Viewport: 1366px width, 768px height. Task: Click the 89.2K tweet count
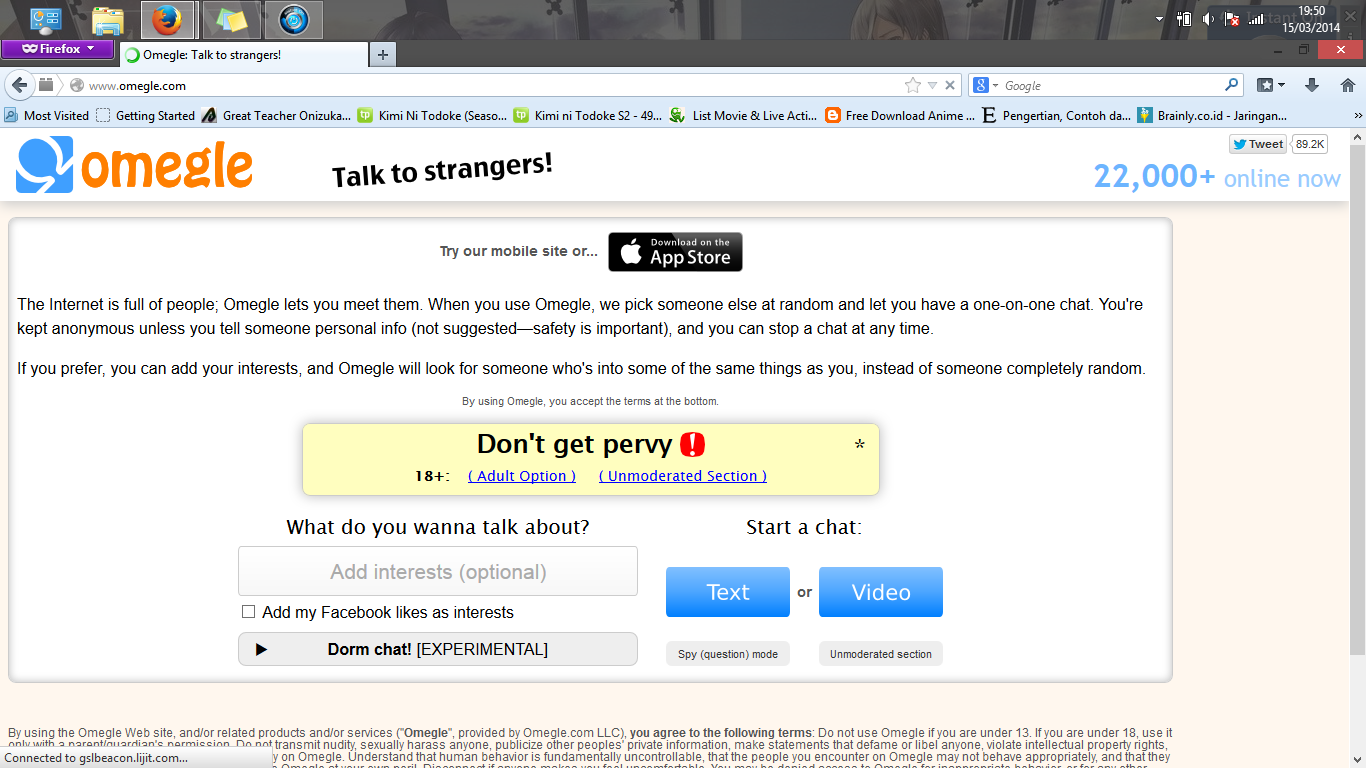[x=1309, y=144]
